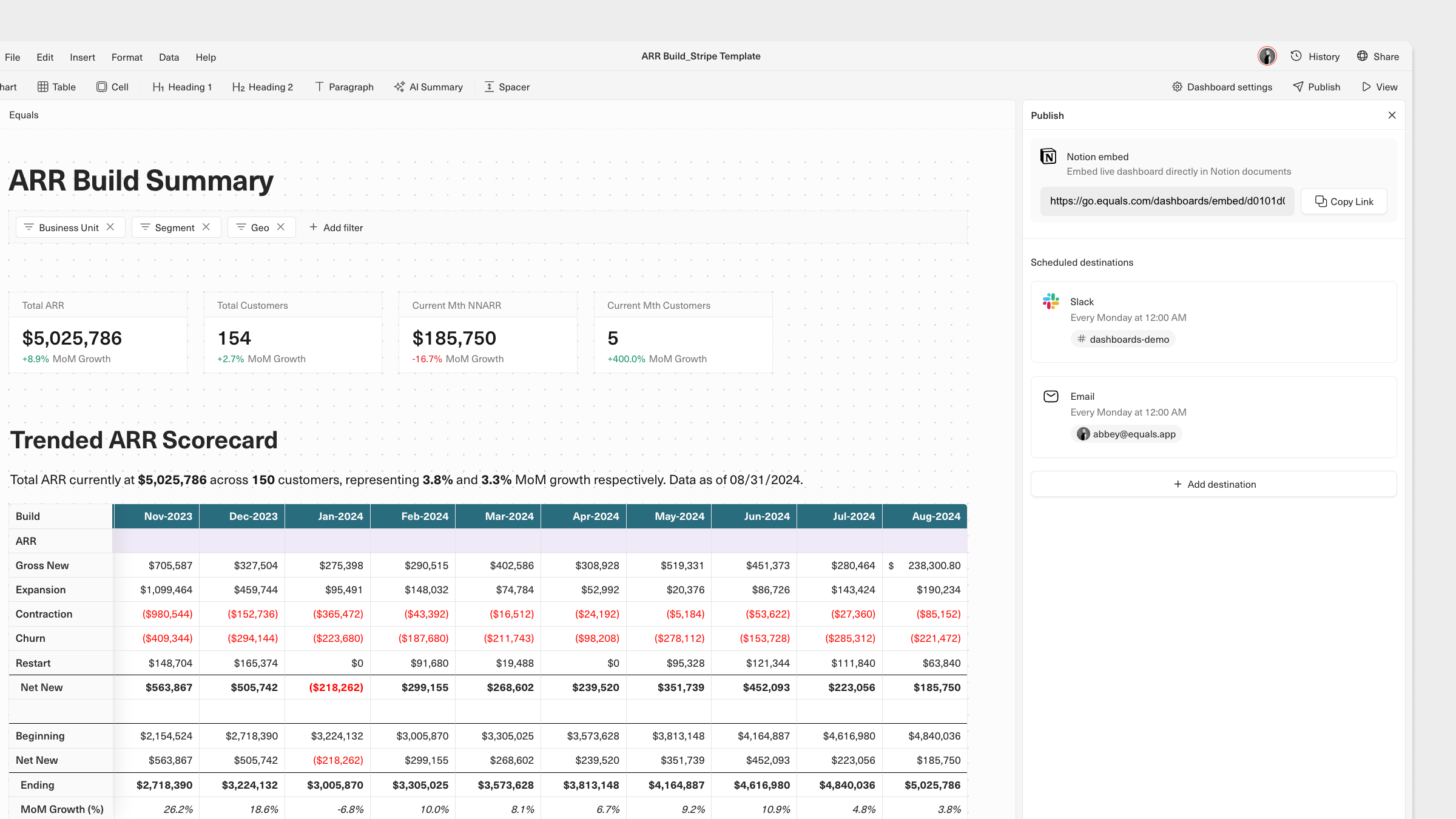Viewport: 1456px width, 819px height.
Task: Insert a Cell element
Action: (x=112, y=87)
